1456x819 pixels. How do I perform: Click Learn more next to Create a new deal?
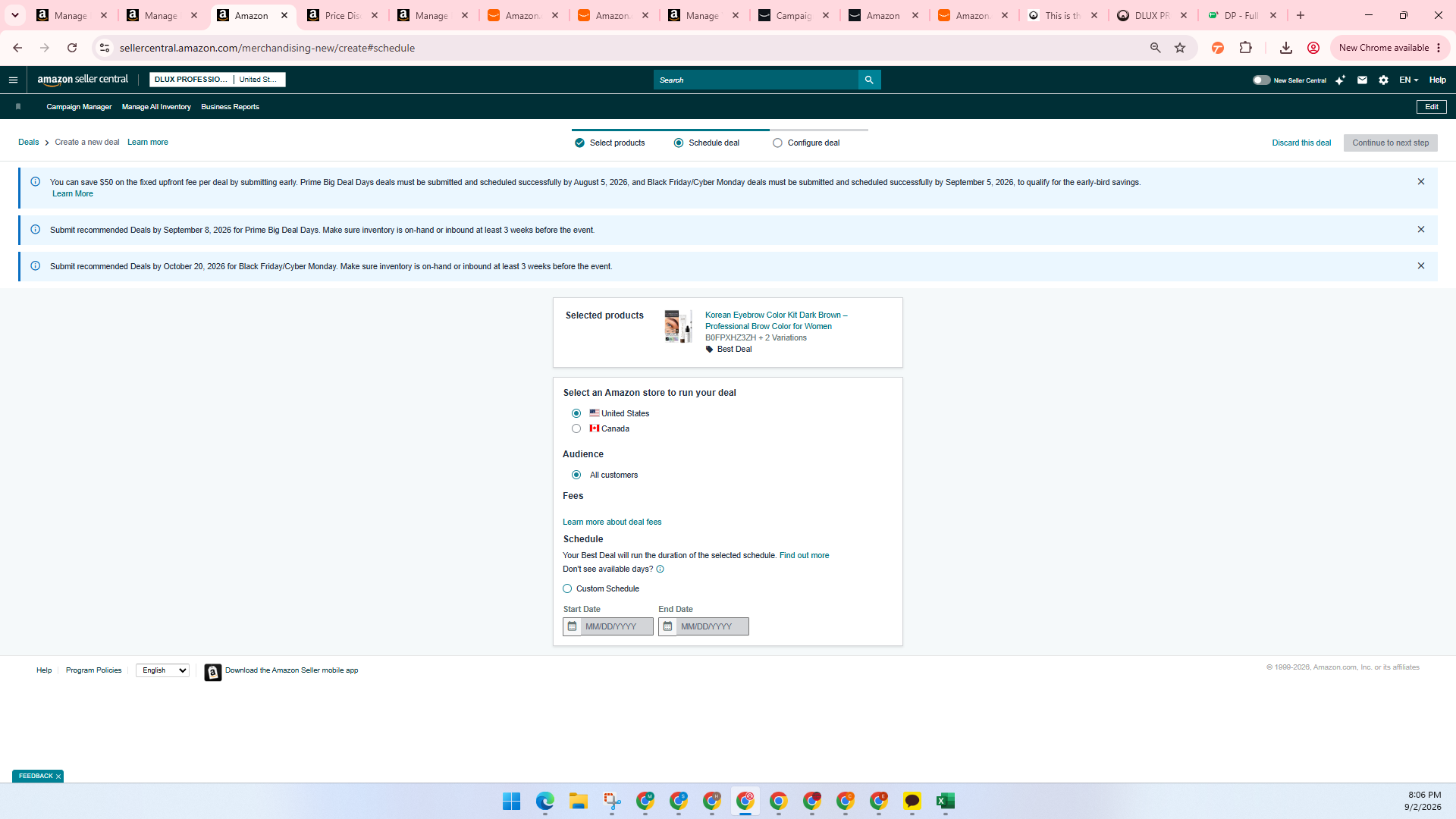pyautogui.click(x=148, y=143)
